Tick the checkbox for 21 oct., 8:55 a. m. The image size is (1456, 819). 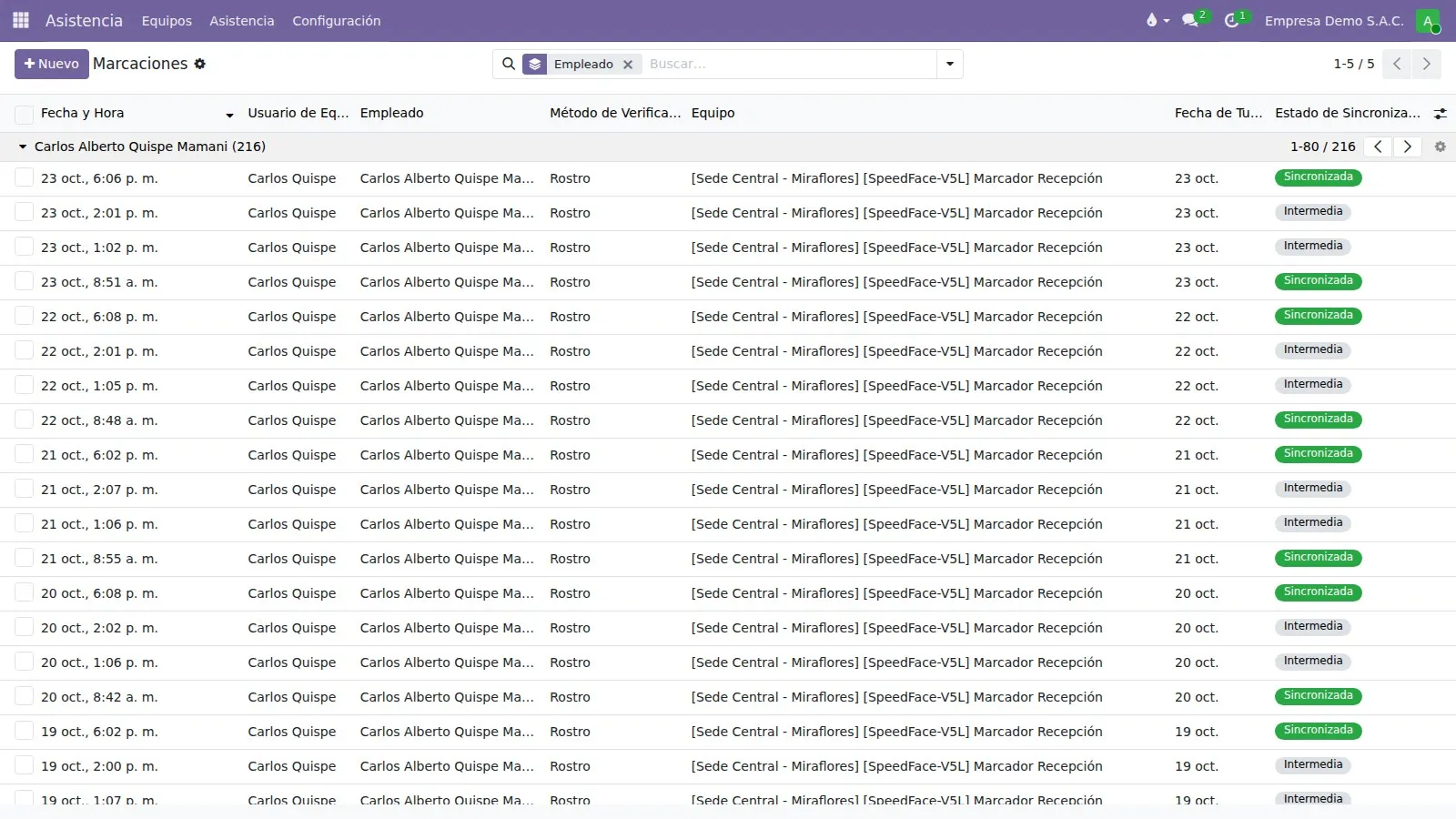pyautogui.click(x=25, y=558)
